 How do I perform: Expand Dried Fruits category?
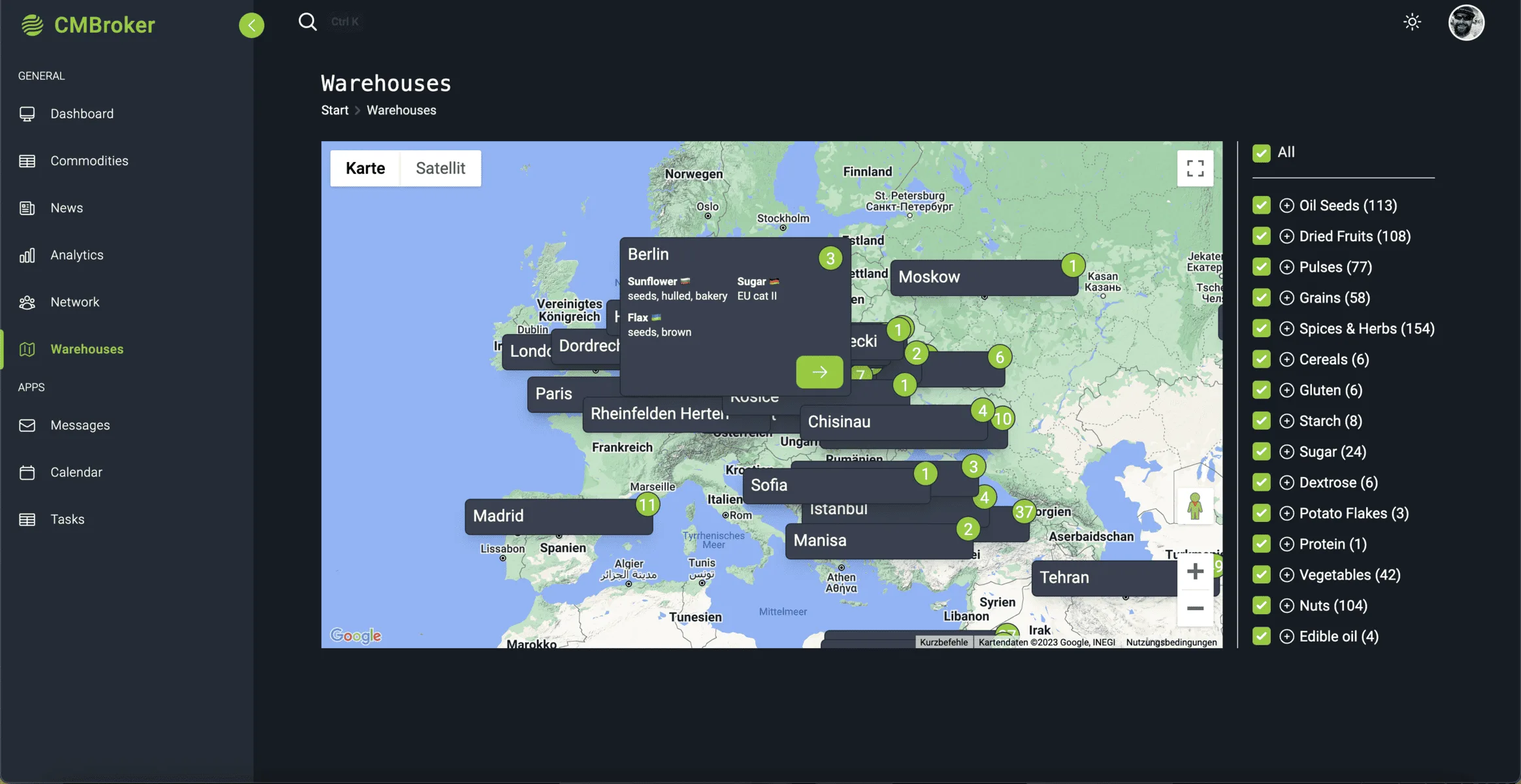click(1286, 237)
